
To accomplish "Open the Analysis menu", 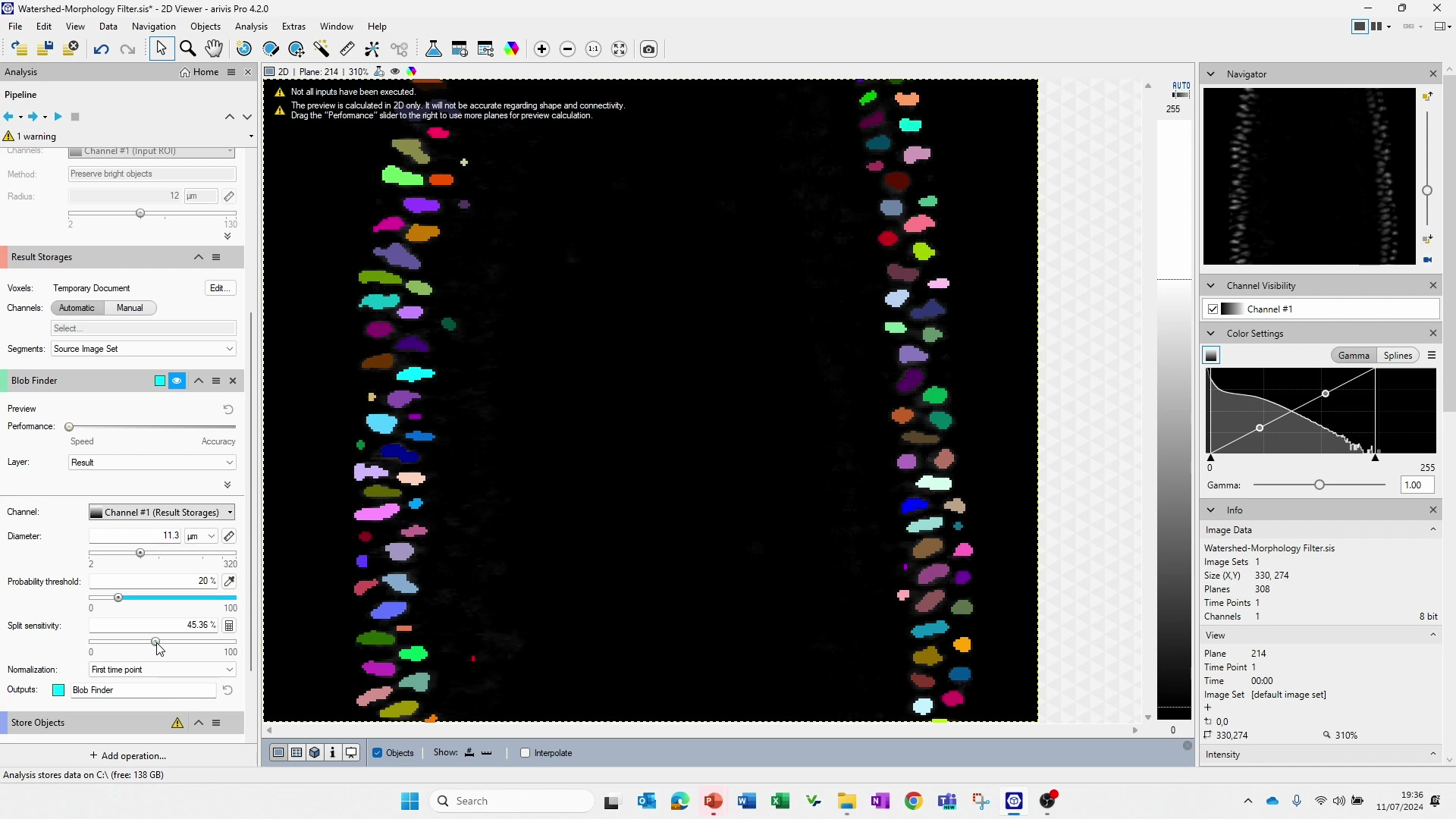I will pyautogui.click(x=251, y=26).
